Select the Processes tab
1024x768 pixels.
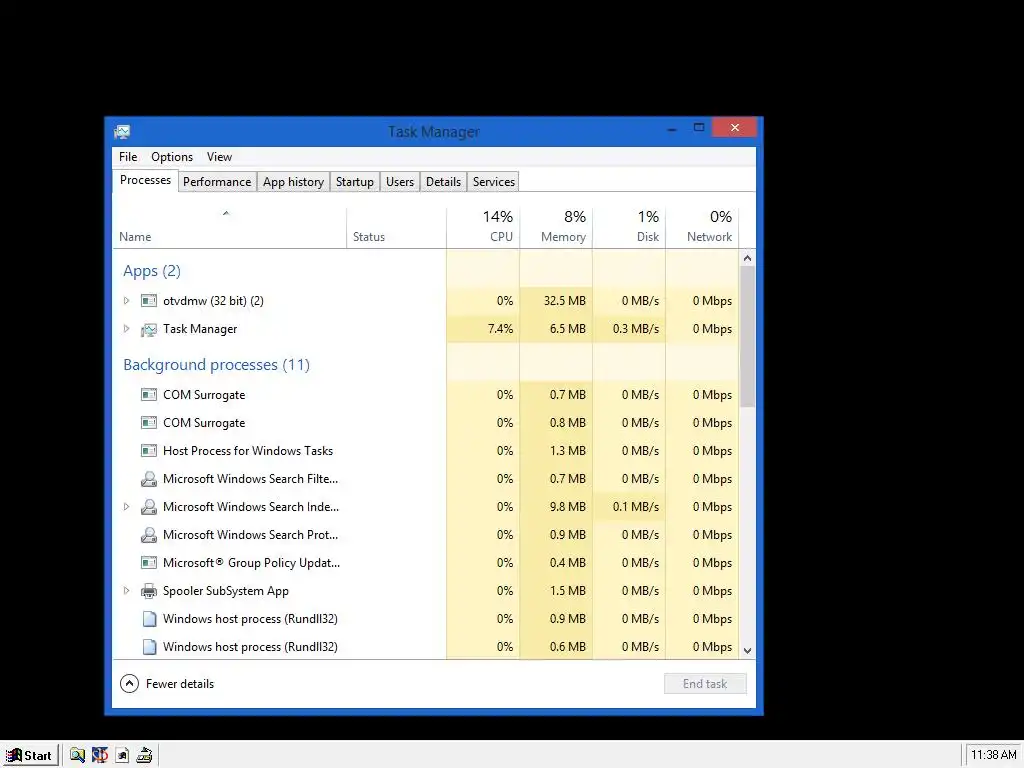[x=145, y=180]
